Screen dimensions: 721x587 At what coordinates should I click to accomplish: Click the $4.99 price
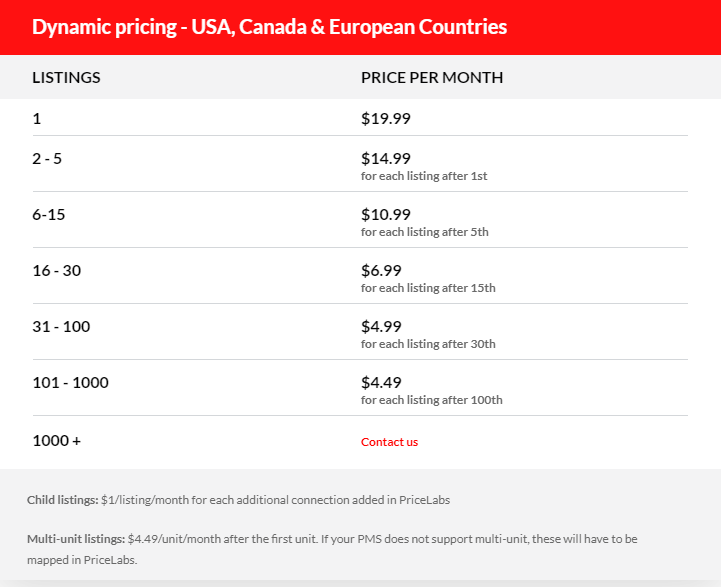pos(381,326)
